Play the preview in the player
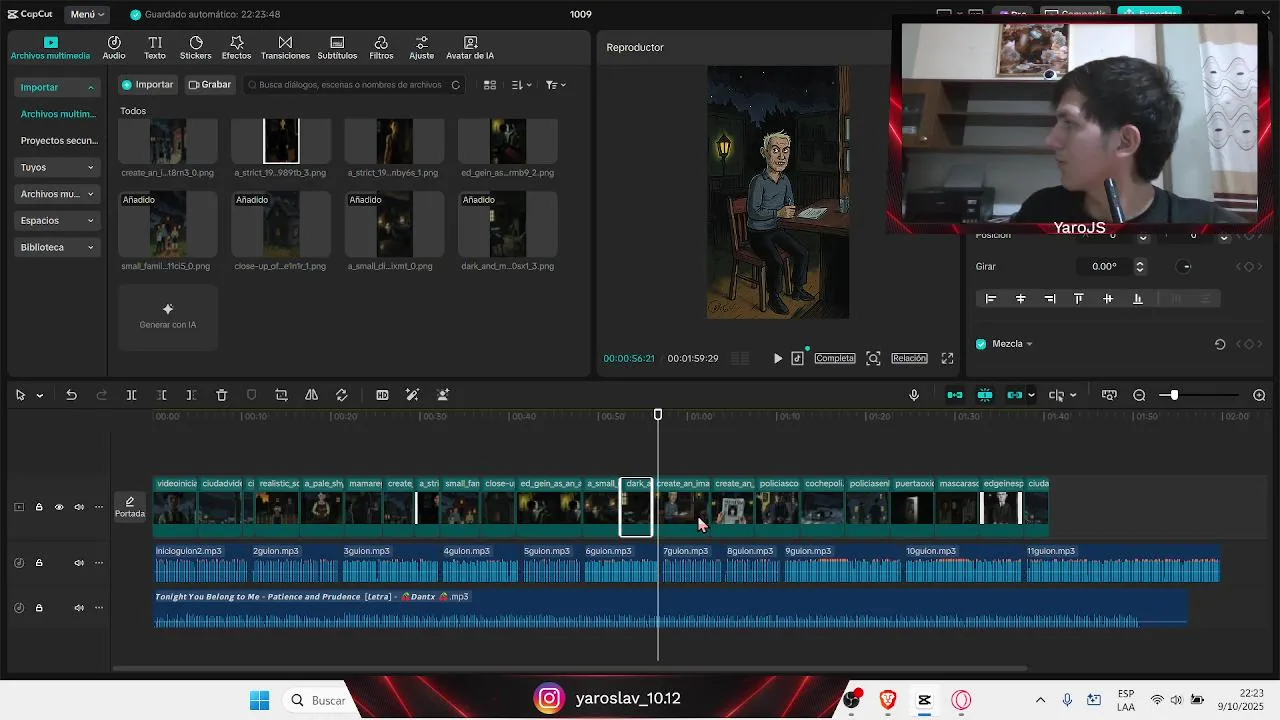1280x720 pixels. 778,358
